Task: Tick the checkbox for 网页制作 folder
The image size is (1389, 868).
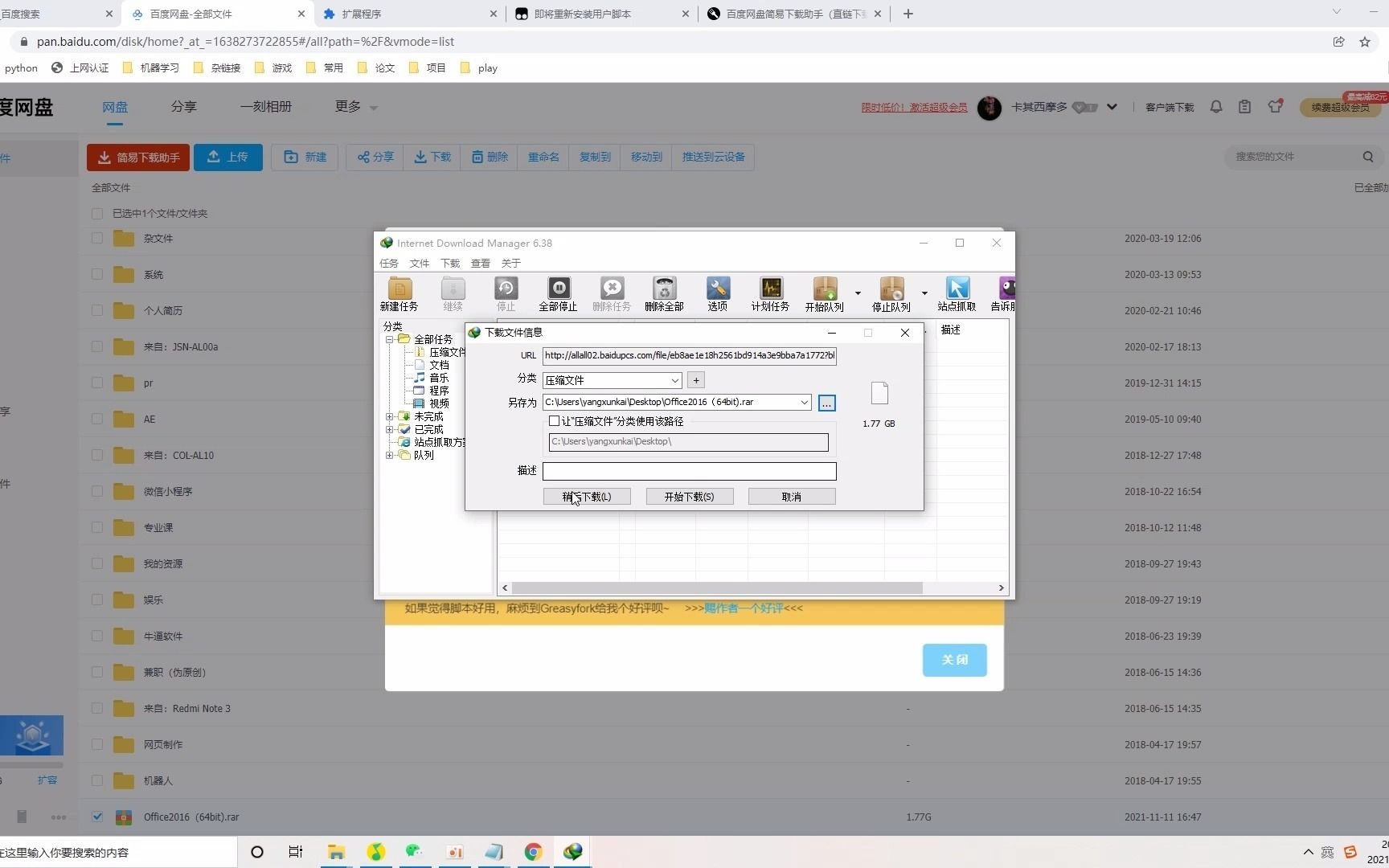Action: point(97,744)
